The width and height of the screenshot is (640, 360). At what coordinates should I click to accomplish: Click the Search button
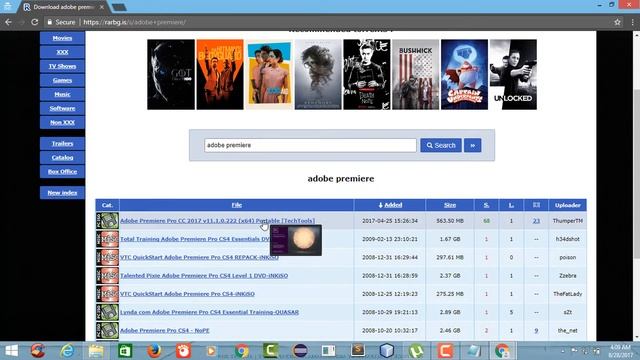click(441, 145)
